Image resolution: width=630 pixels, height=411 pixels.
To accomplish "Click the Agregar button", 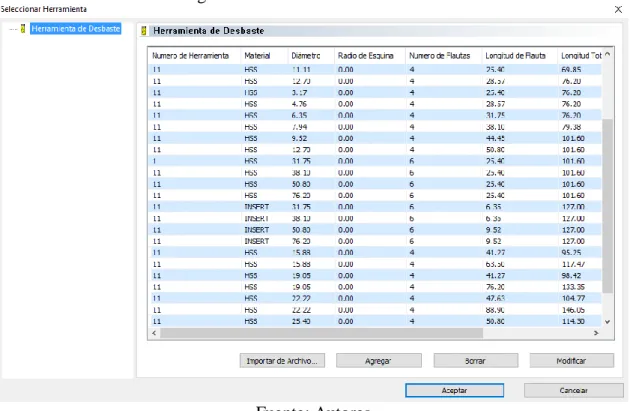I will pyautogui.click(x=378, y=361).
